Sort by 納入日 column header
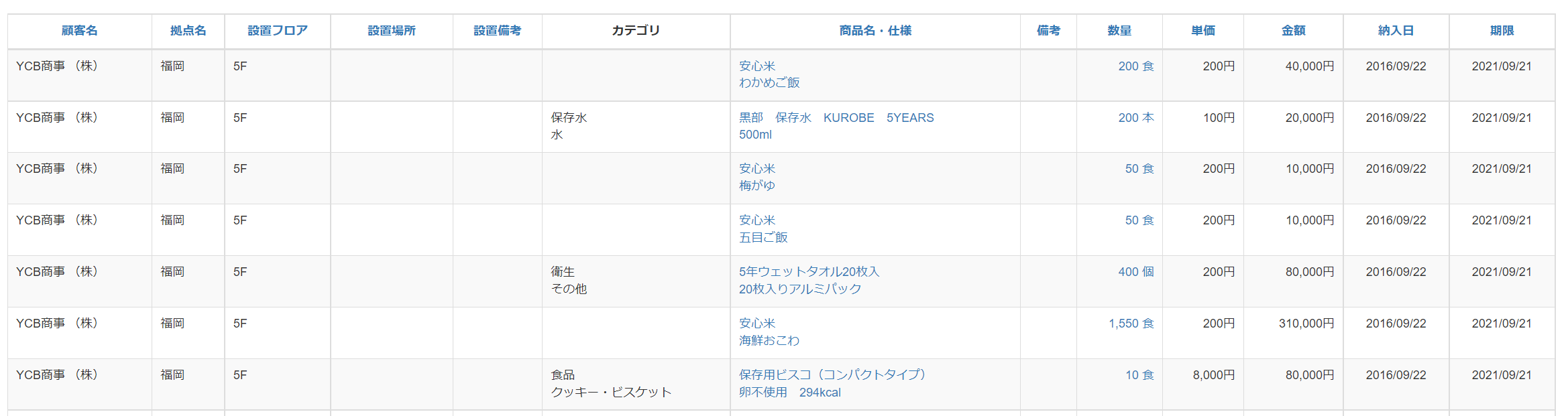The width and height of the screenshot is (1568, 416). [x=1396, y=31]
